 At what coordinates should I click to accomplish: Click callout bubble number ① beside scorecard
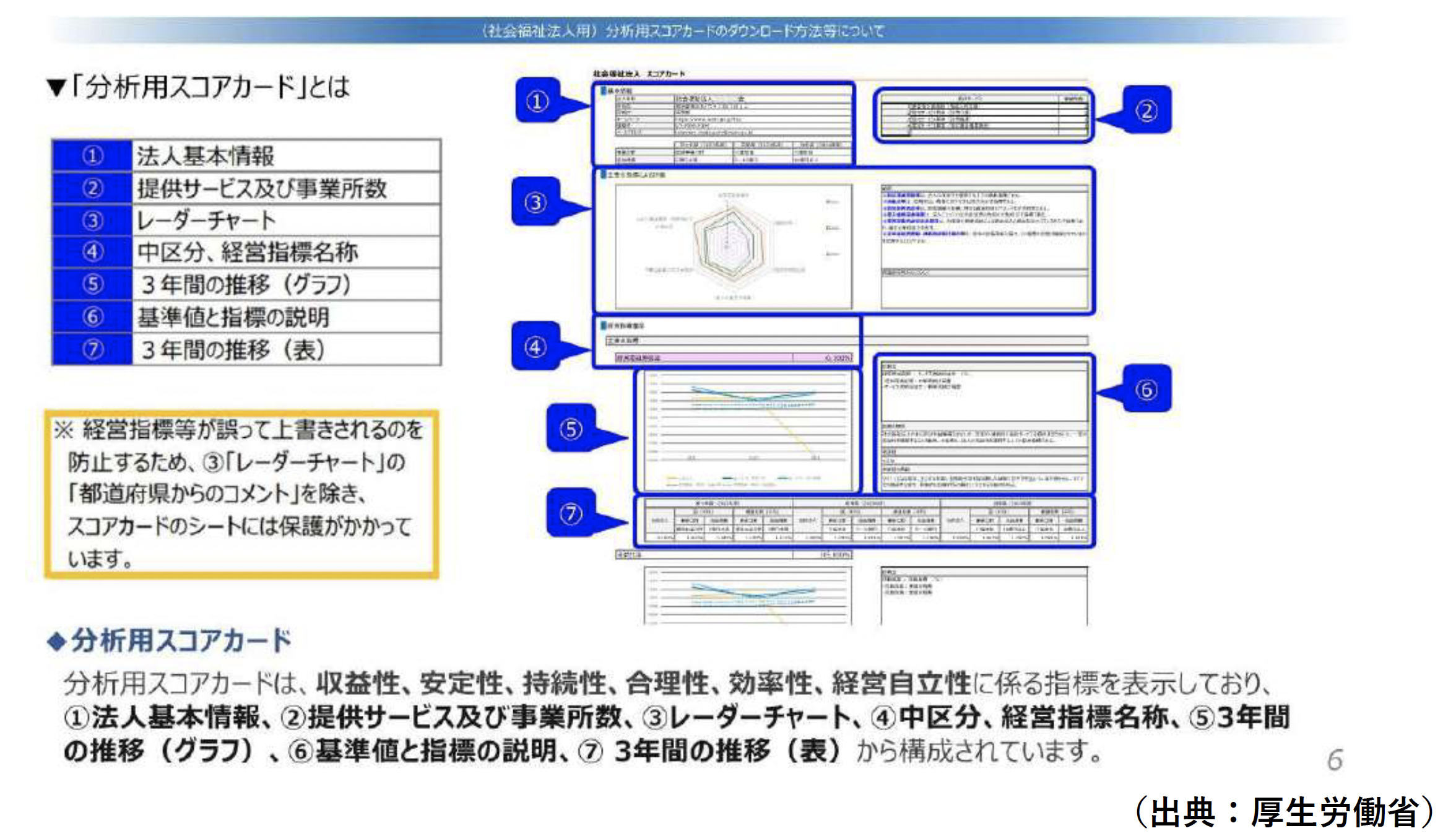pos(537,101)
